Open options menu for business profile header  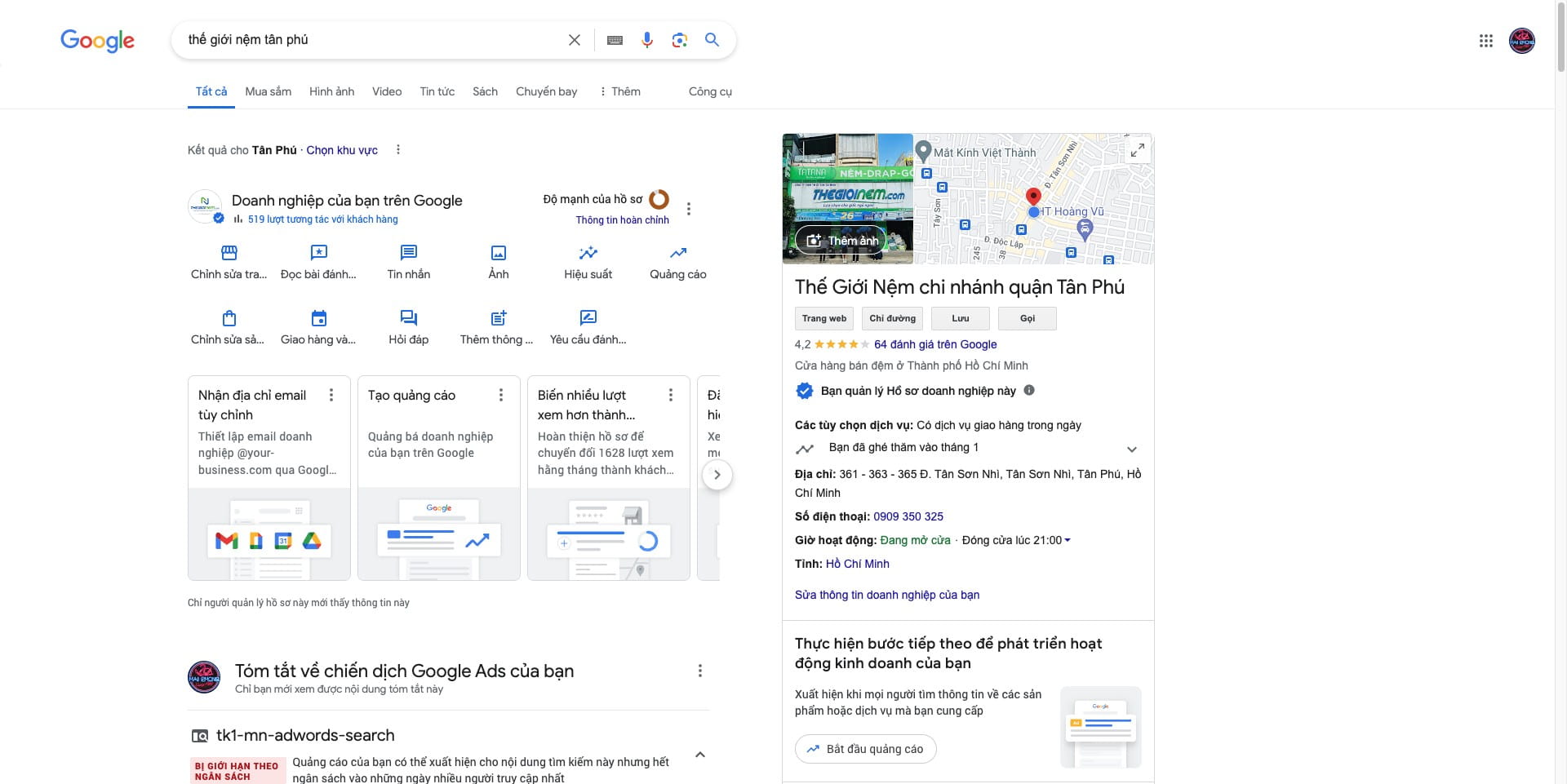coord(689,209)
